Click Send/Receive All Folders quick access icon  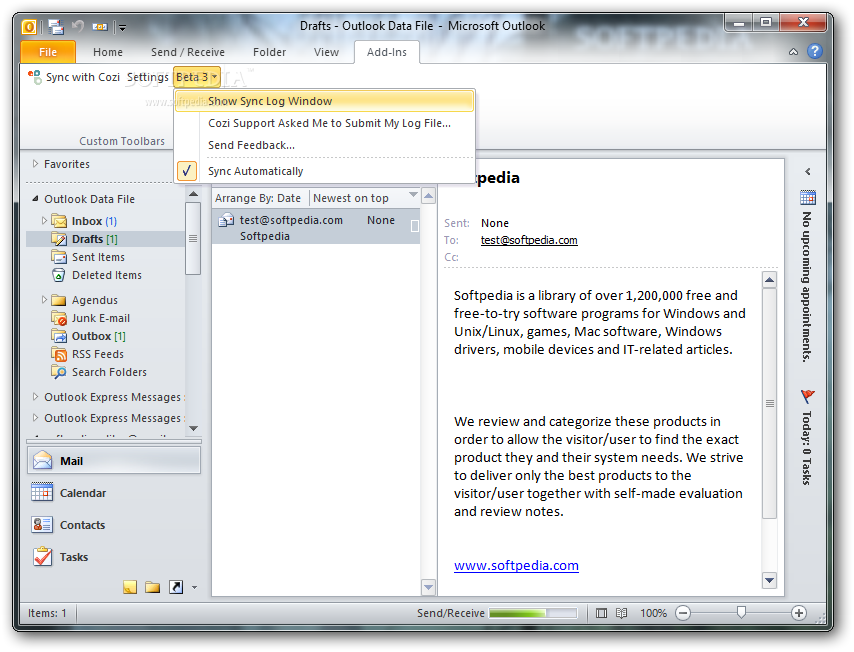coord(56,26)
